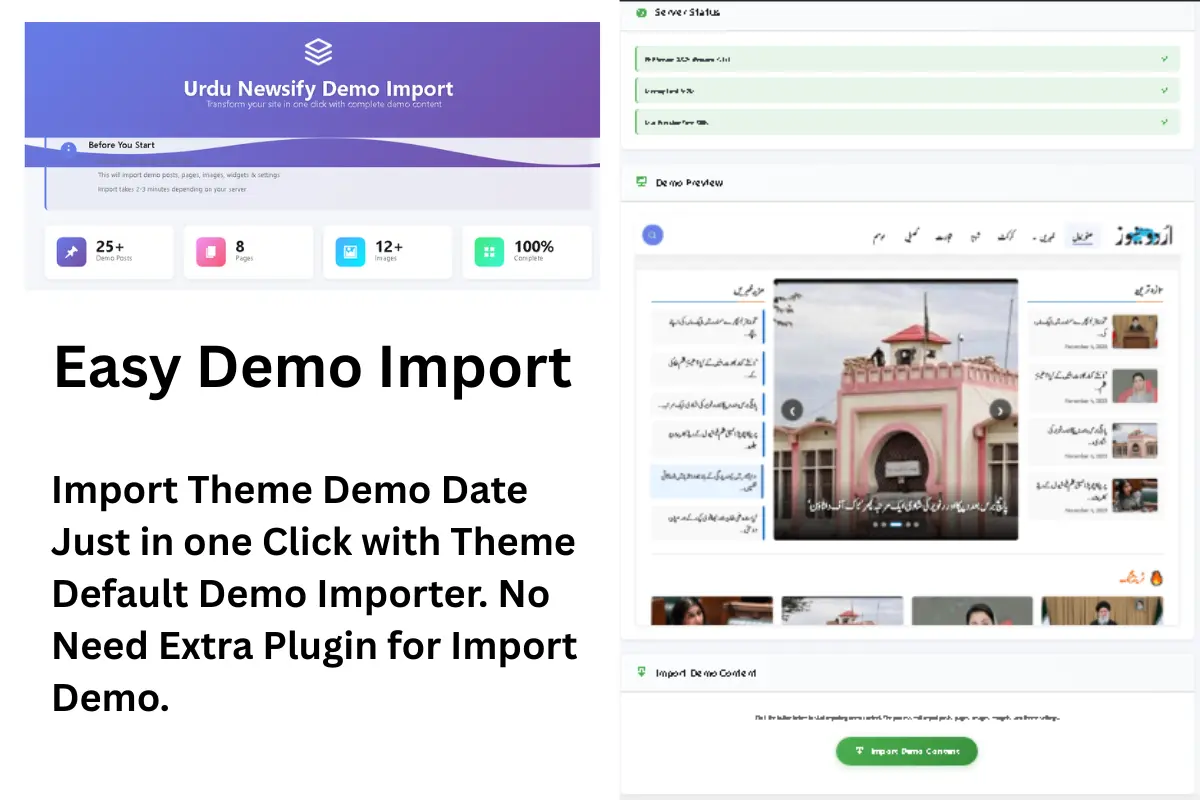
Task: Click the blue images icon beside 12+
Action: pyautogui.click(x=350, y=252)
